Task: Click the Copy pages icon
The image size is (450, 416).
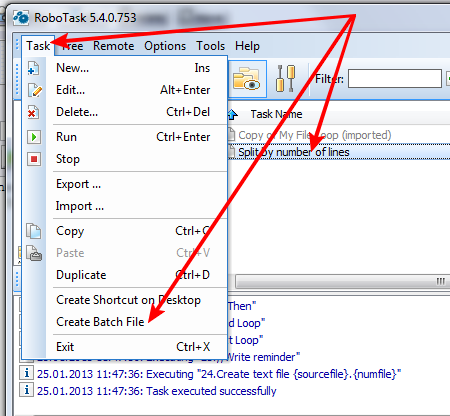Action: pyautogui.click(x=34, y=231)
